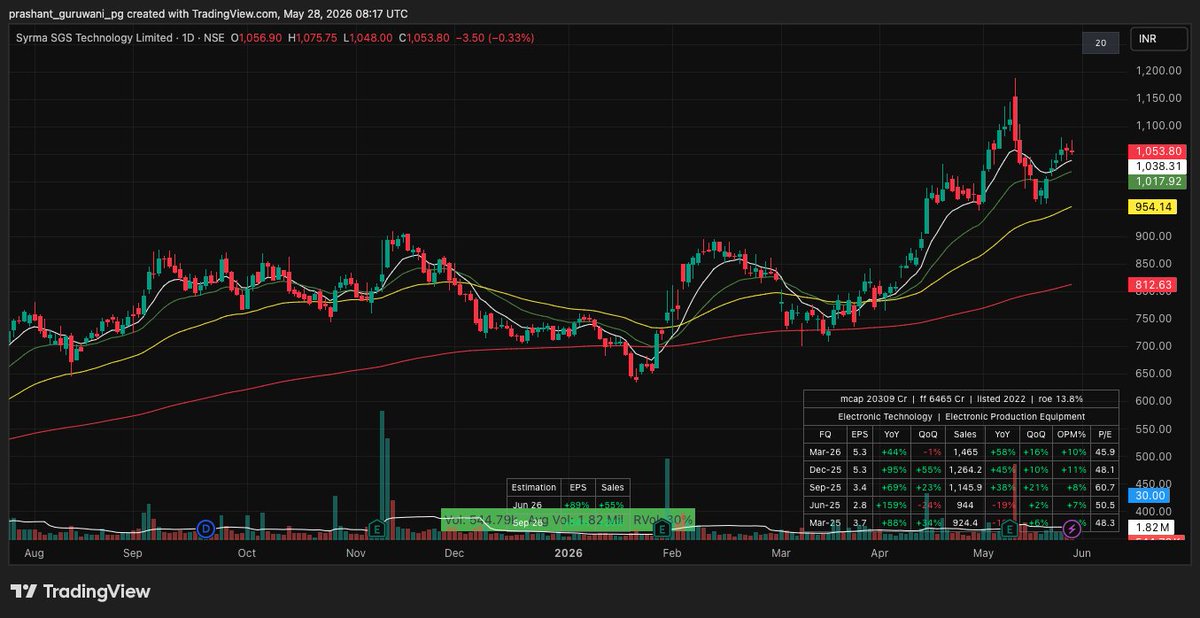1200x618 pixels.
Task: Select the Jun-25 quarter row label
Action: 825,505
